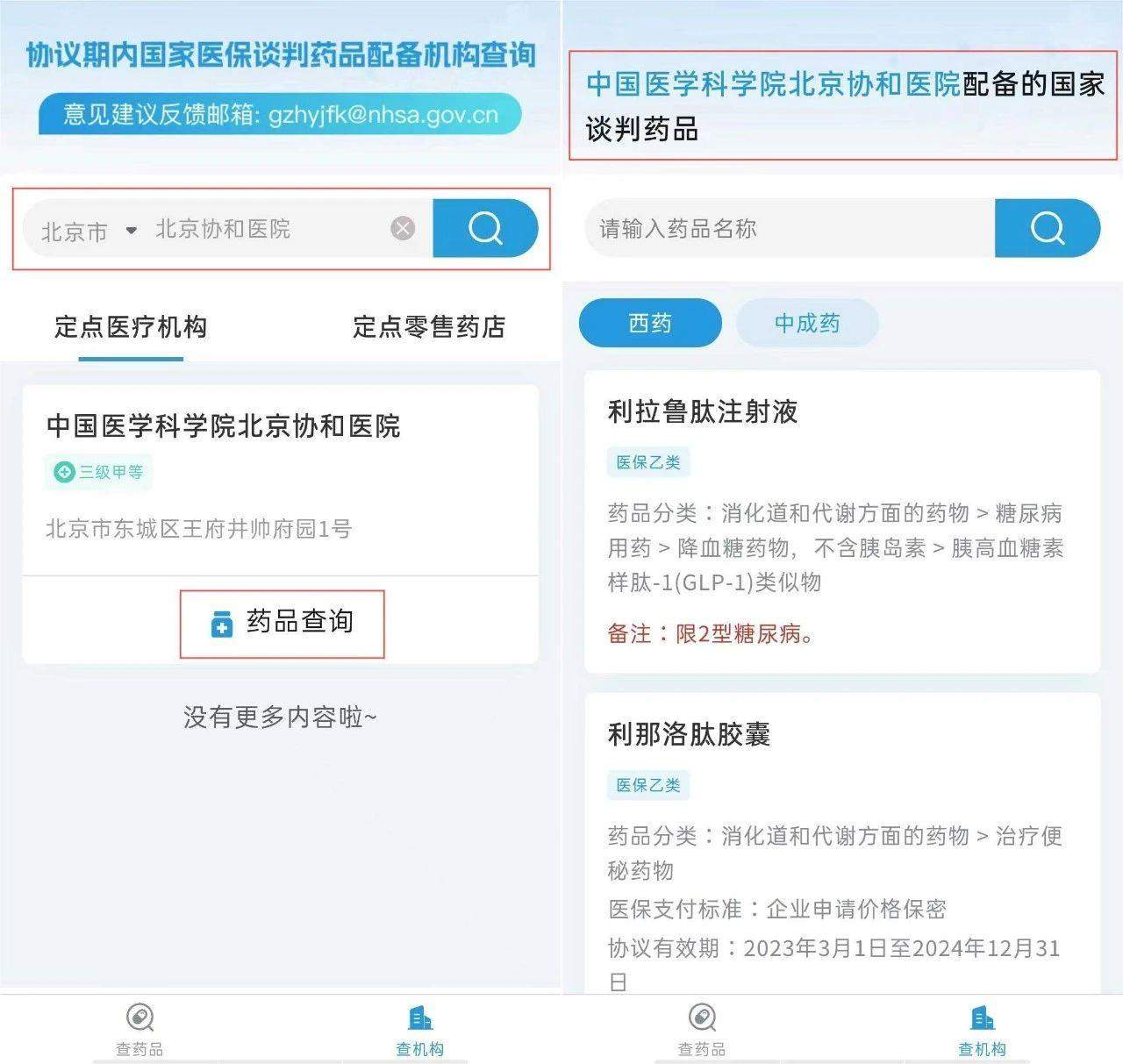Tap the 药品查询 button on the hospital card
The height and width of the screenshot is (1064, 1123).
pyautogui.click(x=282, y=623)
